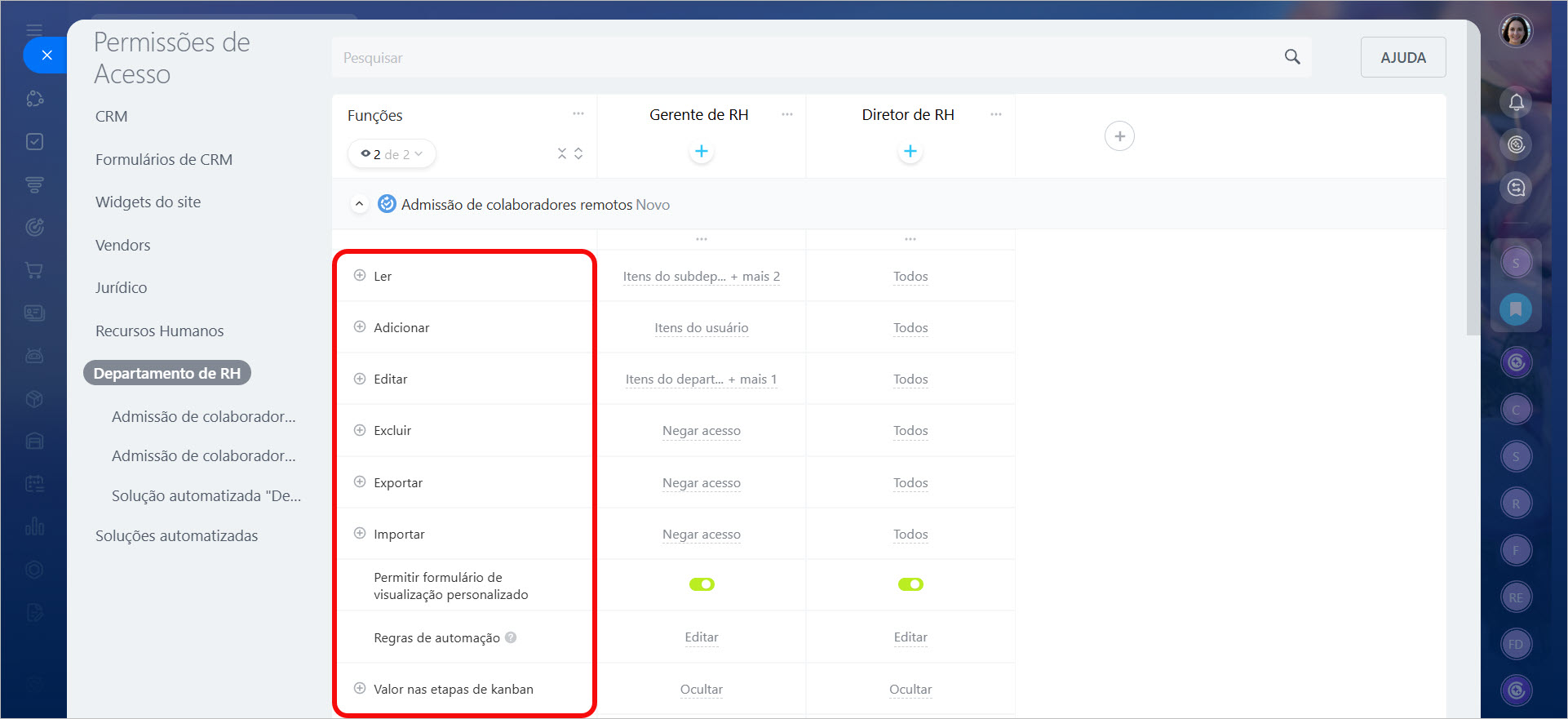
Task: Open the CRM permissions section
Action: [111, 116]
